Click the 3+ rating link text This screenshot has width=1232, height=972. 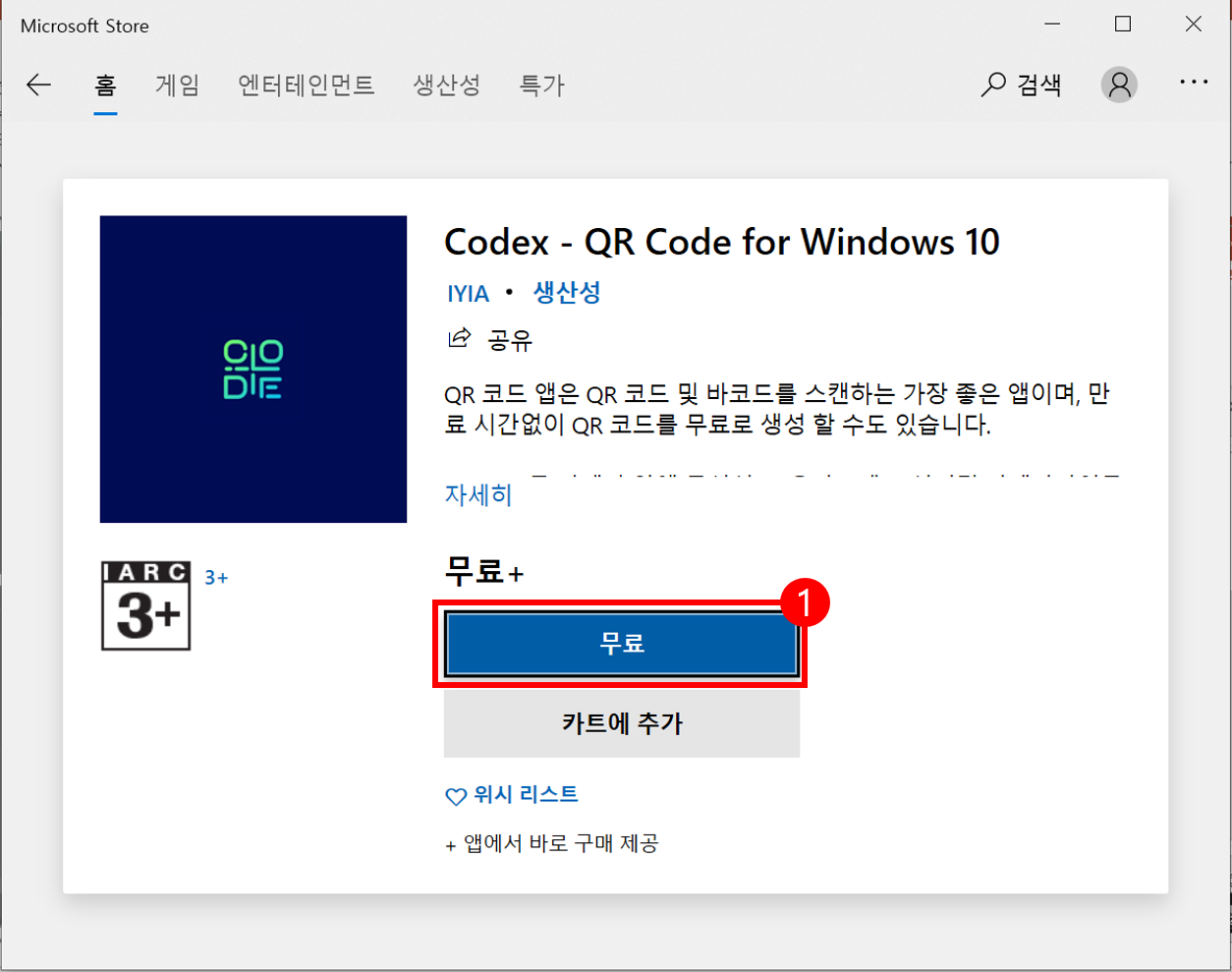pos(216,578)
